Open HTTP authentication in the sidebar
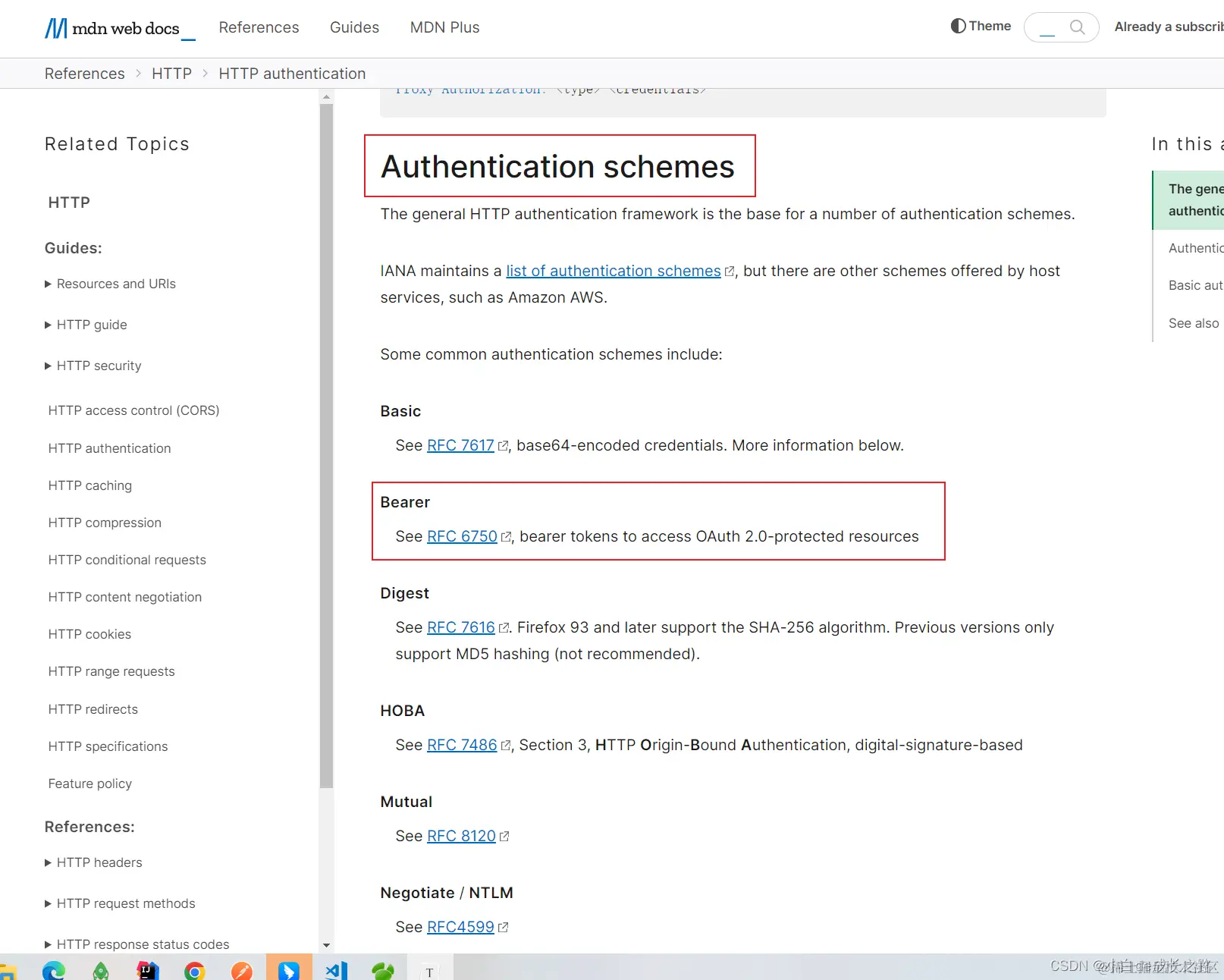1224x980 pixels. click(109, 448)
